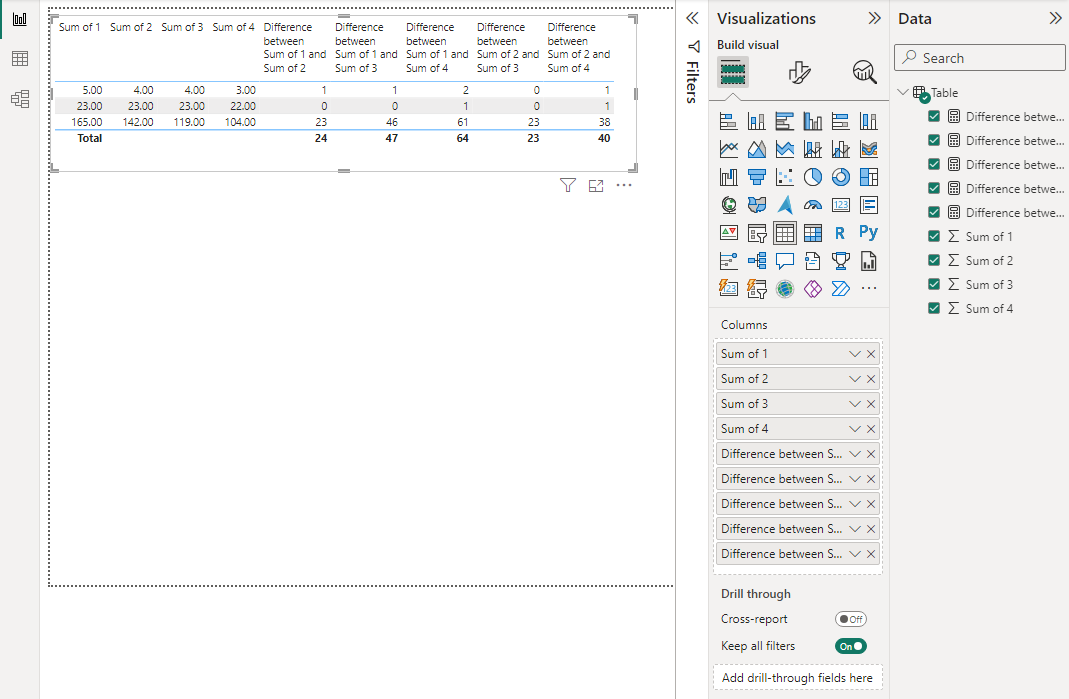Open dropdown for Sum of 4 column field
The image size is (1069, 699).
click(854, 429)
